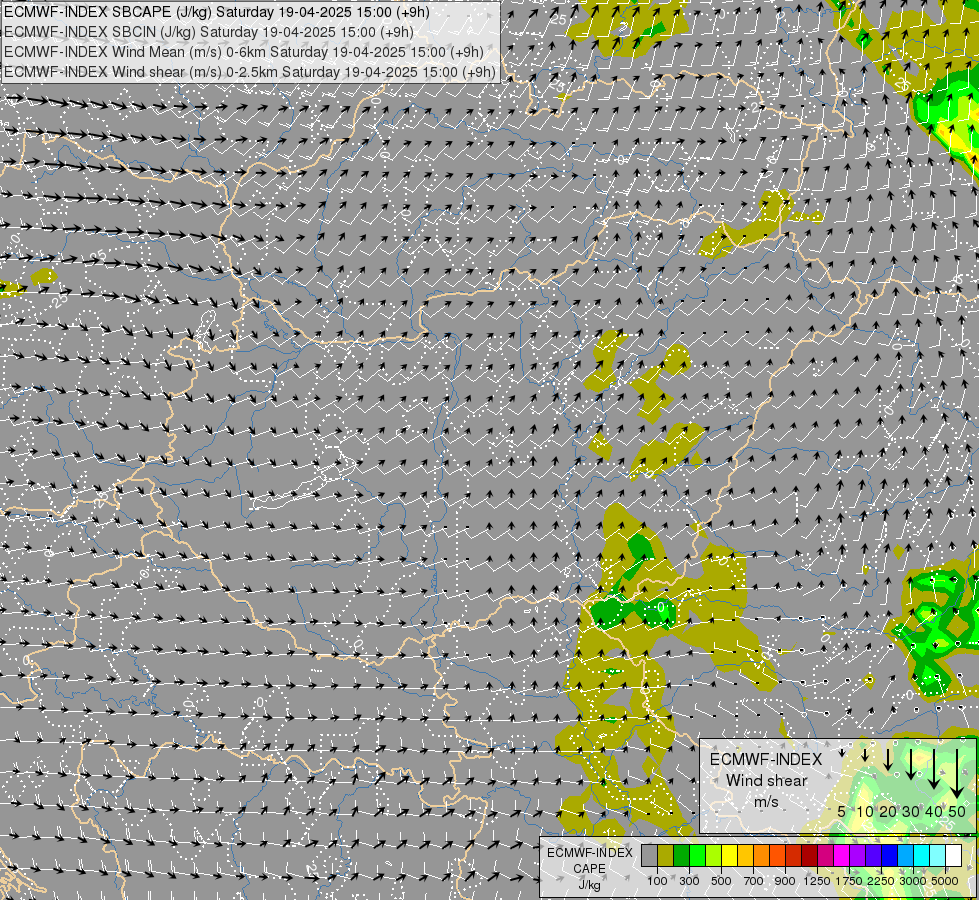
Task: Select the bright magenta CAPE swatch
Action: pos(842,855)
